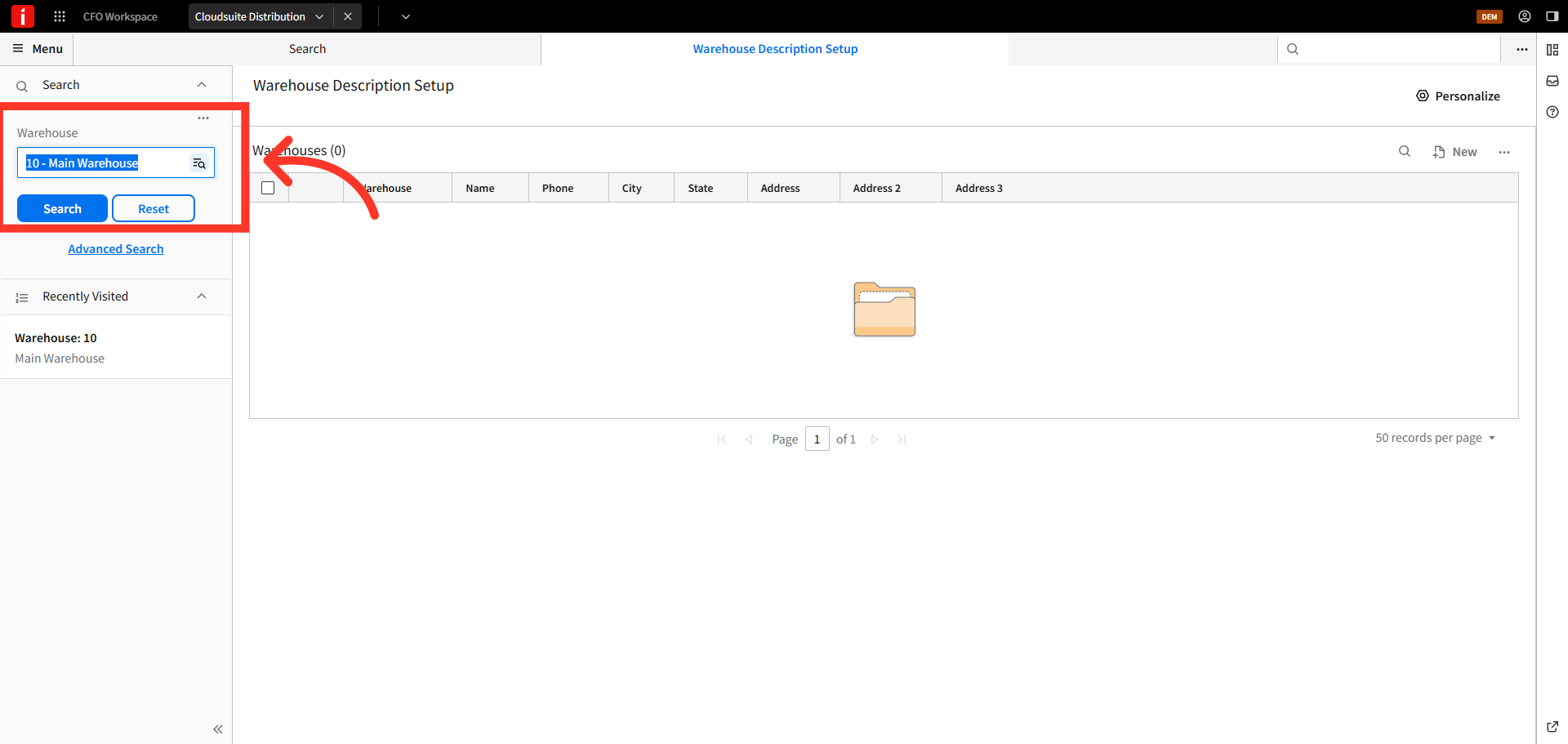1568x744 pixels.
Task: Click the blue Search button
Action: coord(62,208)
